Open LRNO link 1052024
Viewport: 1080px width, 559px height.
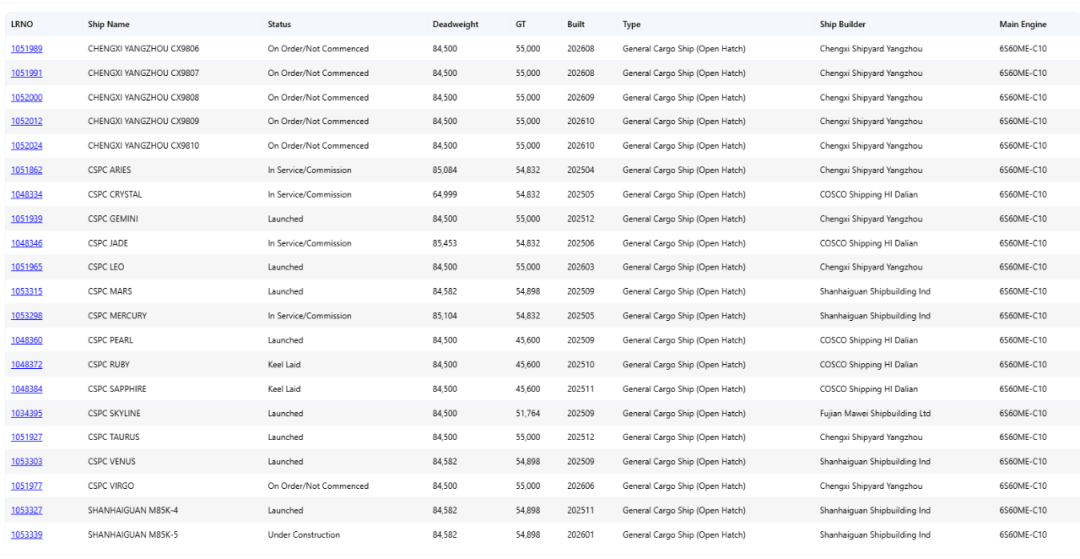26,146
